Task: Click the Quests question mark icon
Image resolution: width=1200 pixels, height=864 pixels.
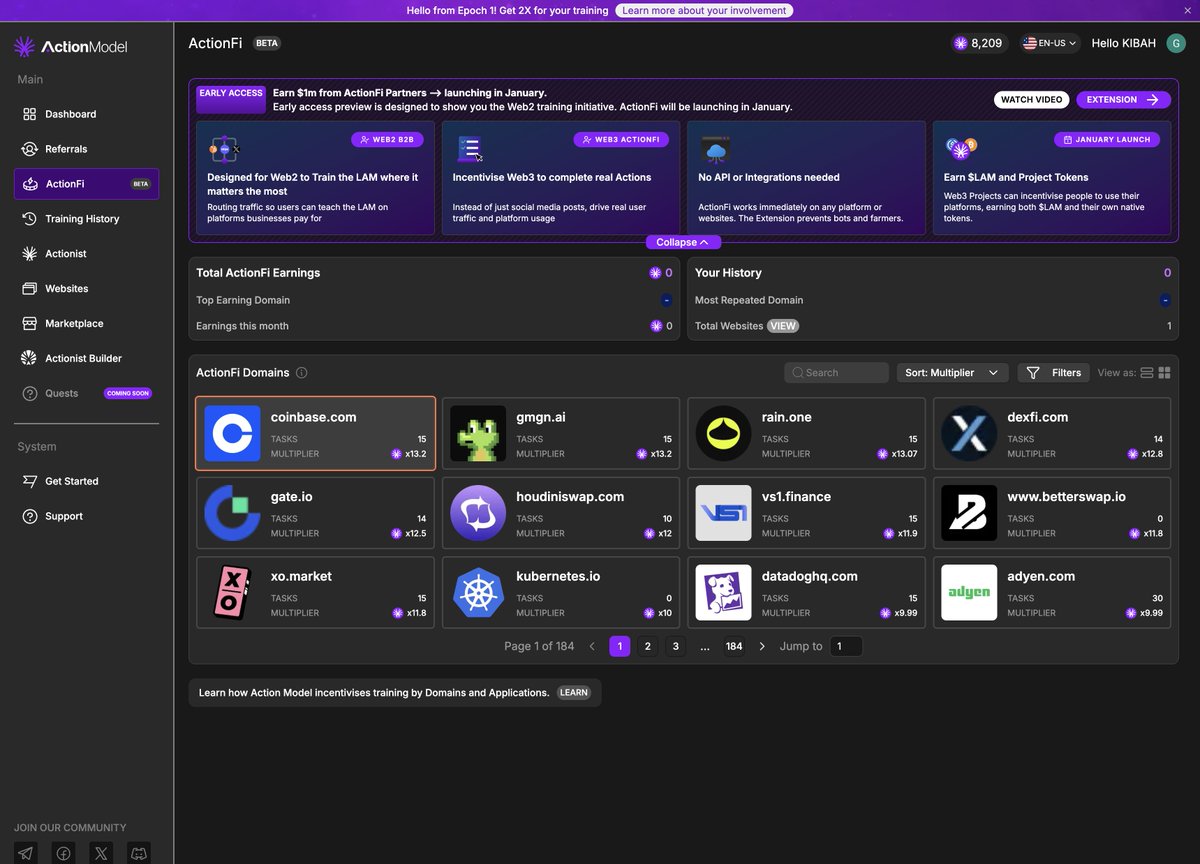Action: [x=30, y=393]
